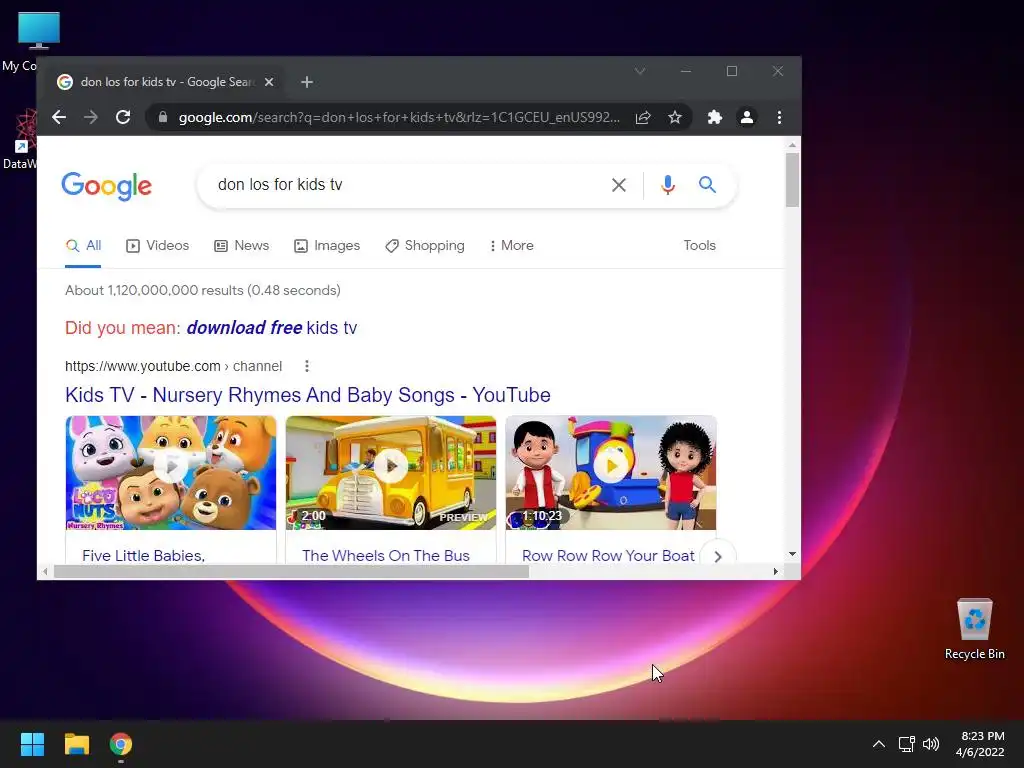Play The Wheels On The Bus thumbnail

coord(391,473)
